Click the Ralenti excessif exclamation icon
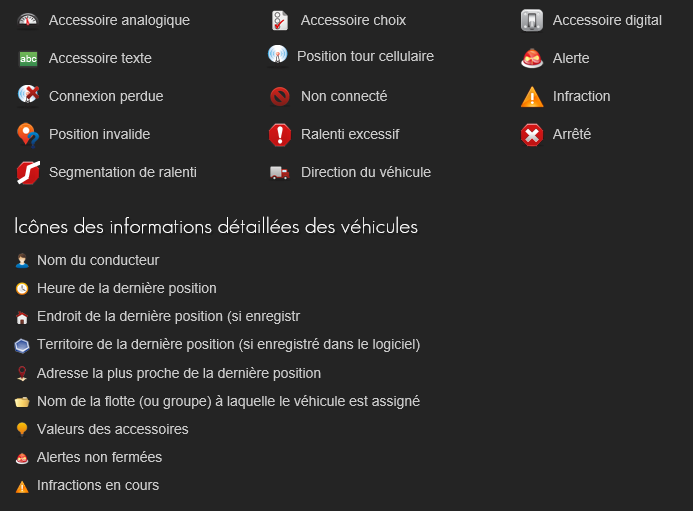693x511 pixels. 280,134
